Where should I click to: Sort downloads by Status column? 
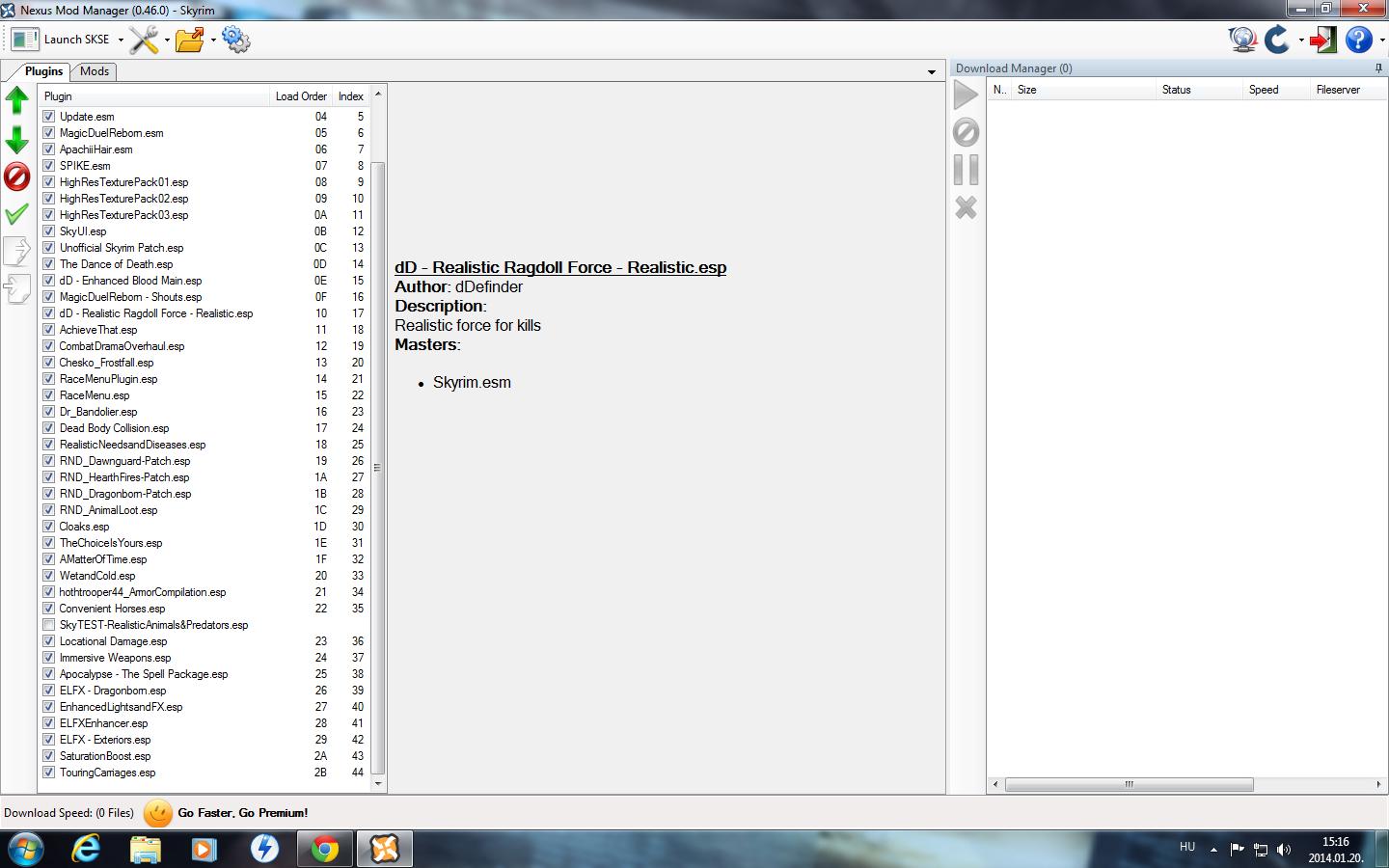[1199, 90]
